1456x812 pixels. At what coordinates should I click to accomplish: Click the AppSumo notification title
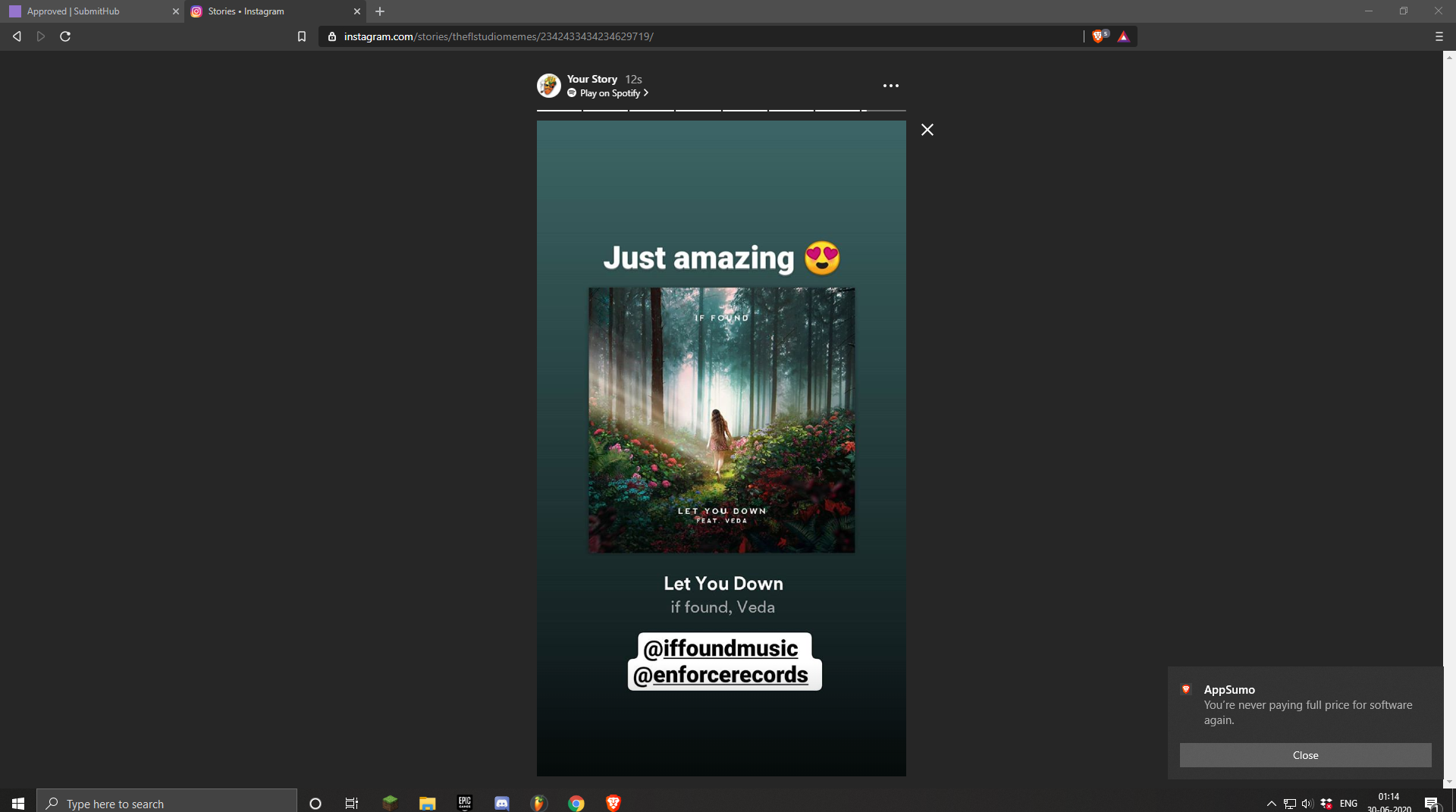[1229, 689]
